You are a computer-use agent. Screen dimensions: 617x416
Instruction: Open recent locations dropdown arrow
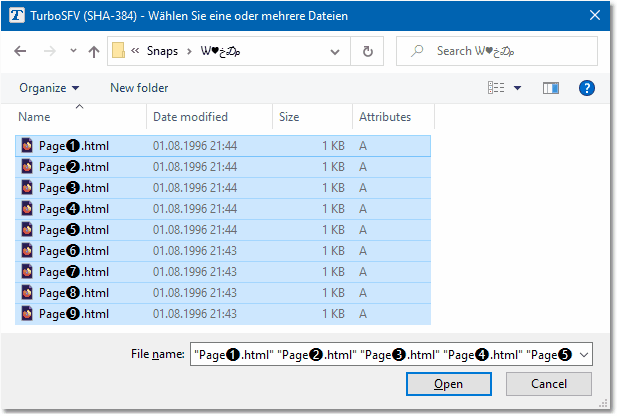point(71,52)
